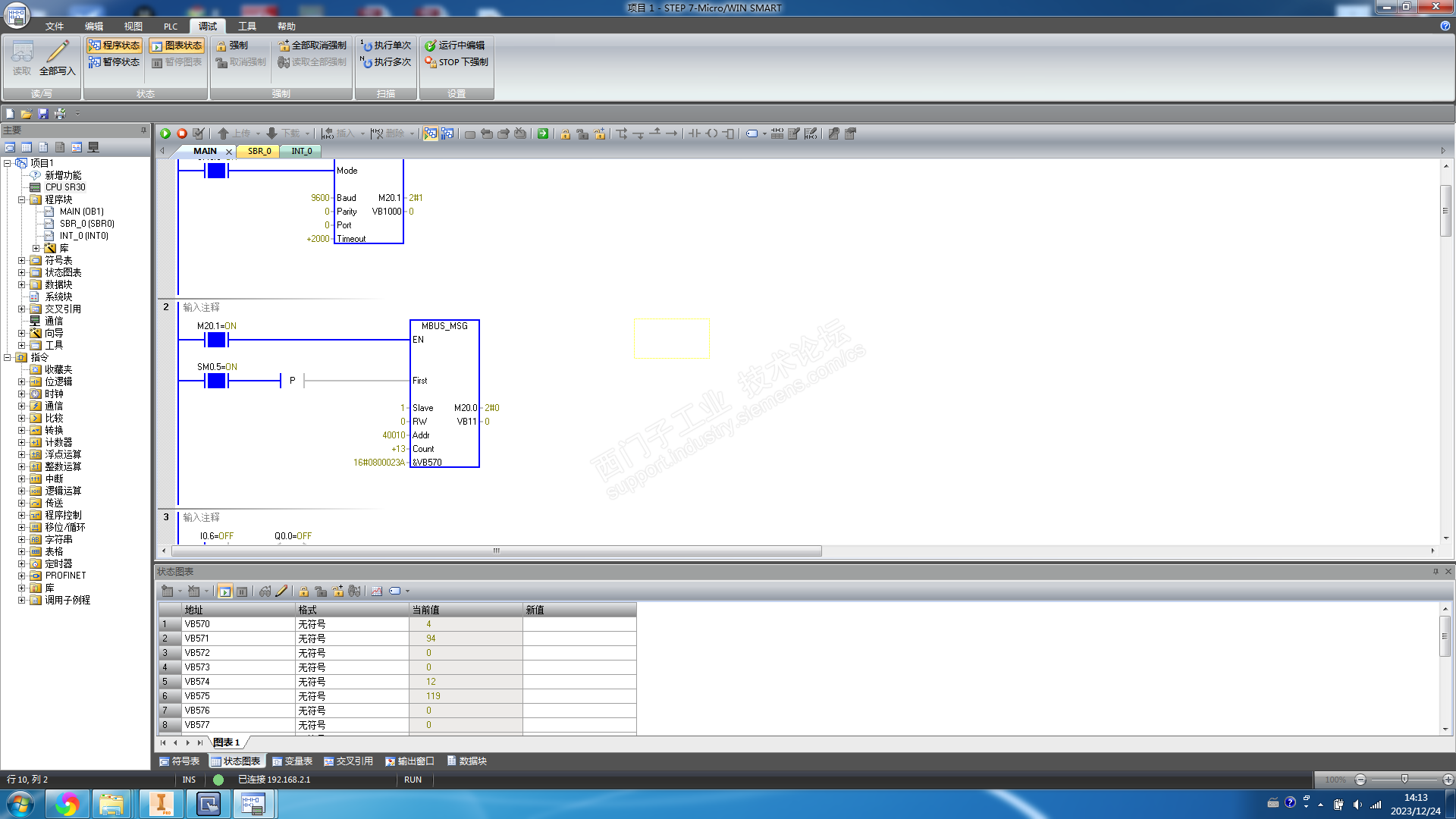Viewport: 1456px width, 819px height.
Task: Click the 执行单次 scan icon
Action: click(x=366, y=45)
